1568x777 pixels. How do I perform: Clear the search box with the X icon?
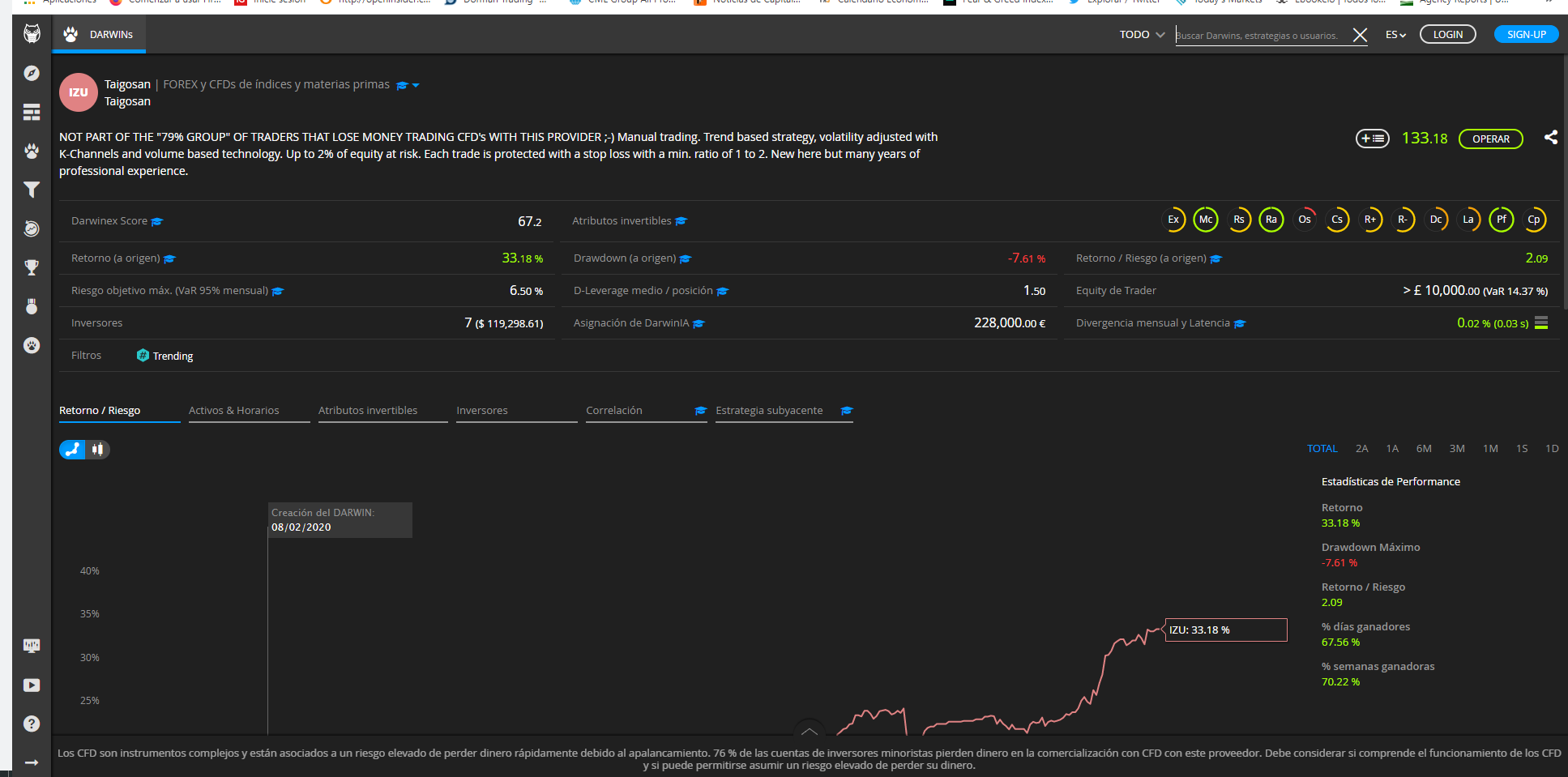(x=1360, y=35)
